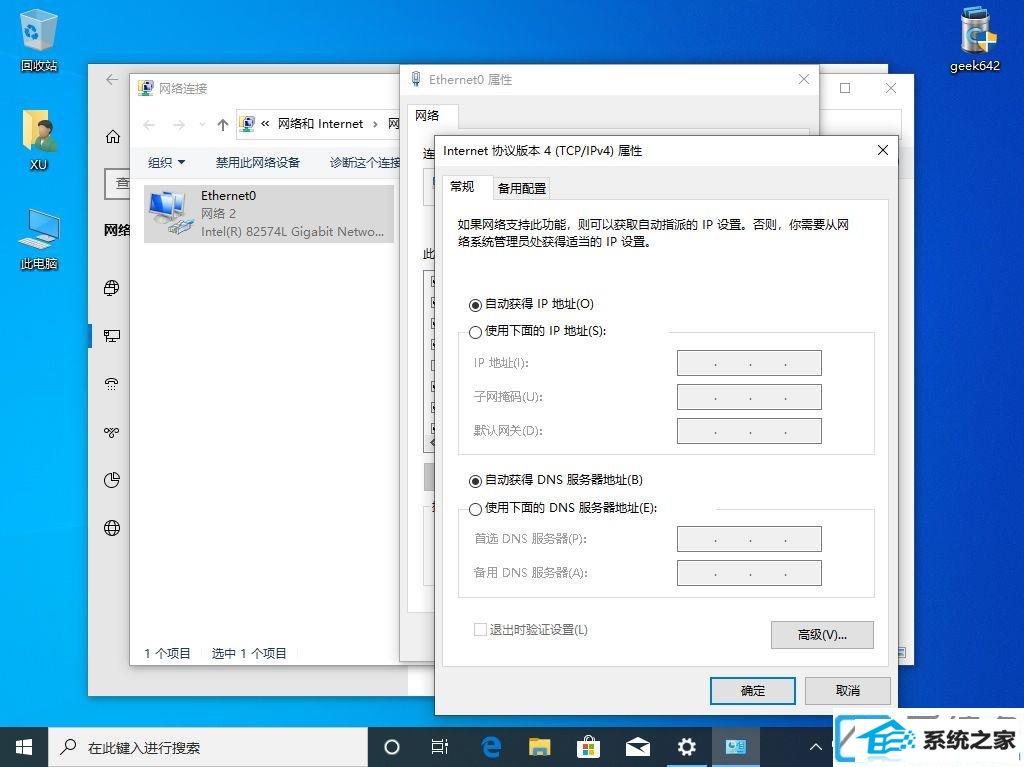Click the alternate DNS server field
Viewport: 1024px width, 767px height.
click(x=749, y=573)
